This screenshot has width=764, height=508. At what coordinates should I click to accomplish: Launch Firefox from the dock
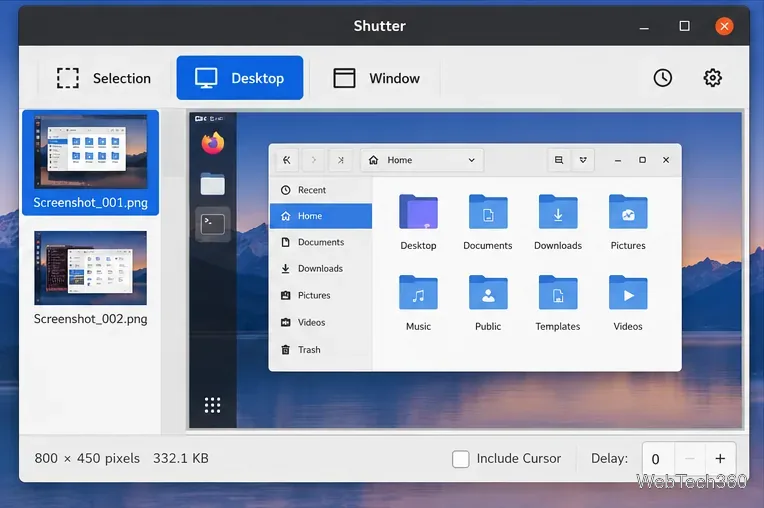pyautogui.click(x=213, y=143)
